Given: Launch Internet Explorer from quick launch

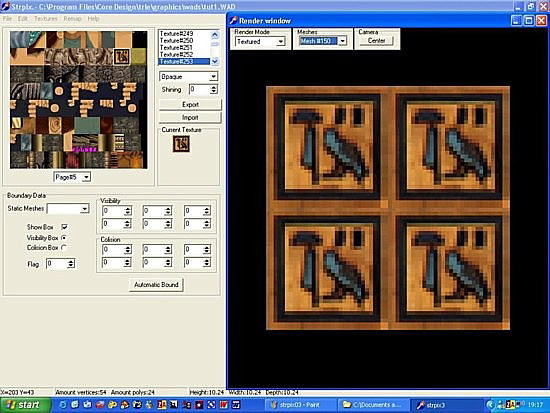Looking at the screenshot, I should [x=62, y=405].
